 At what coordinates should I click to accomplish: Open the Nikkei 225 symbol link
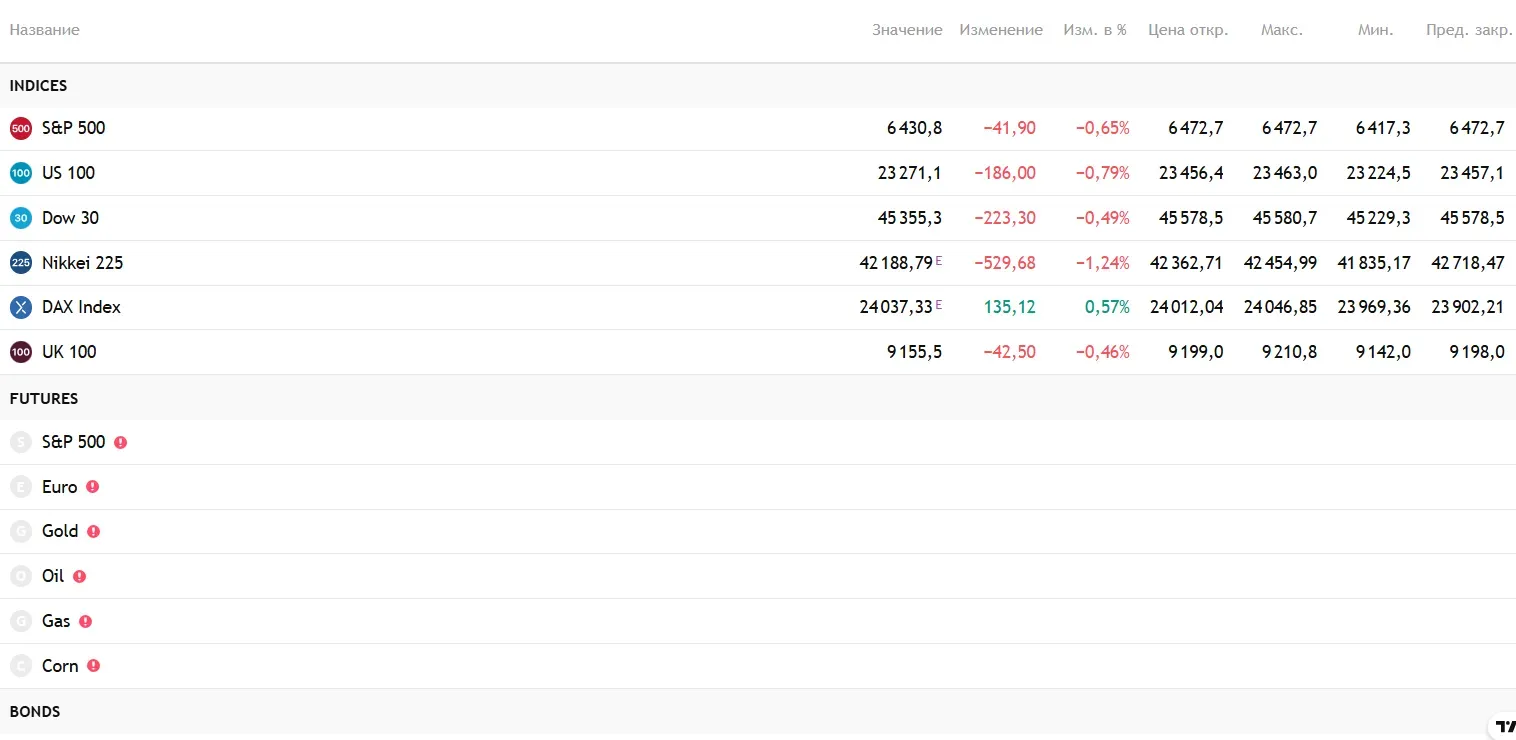coord(83,263)
